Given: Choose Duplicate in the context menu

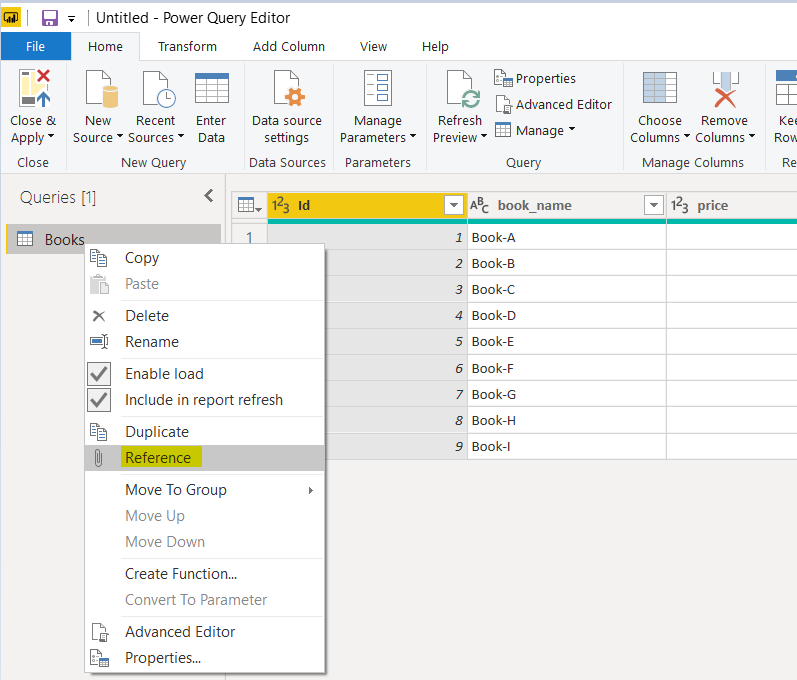Looking at the screenshot, I should coord(157,432).
